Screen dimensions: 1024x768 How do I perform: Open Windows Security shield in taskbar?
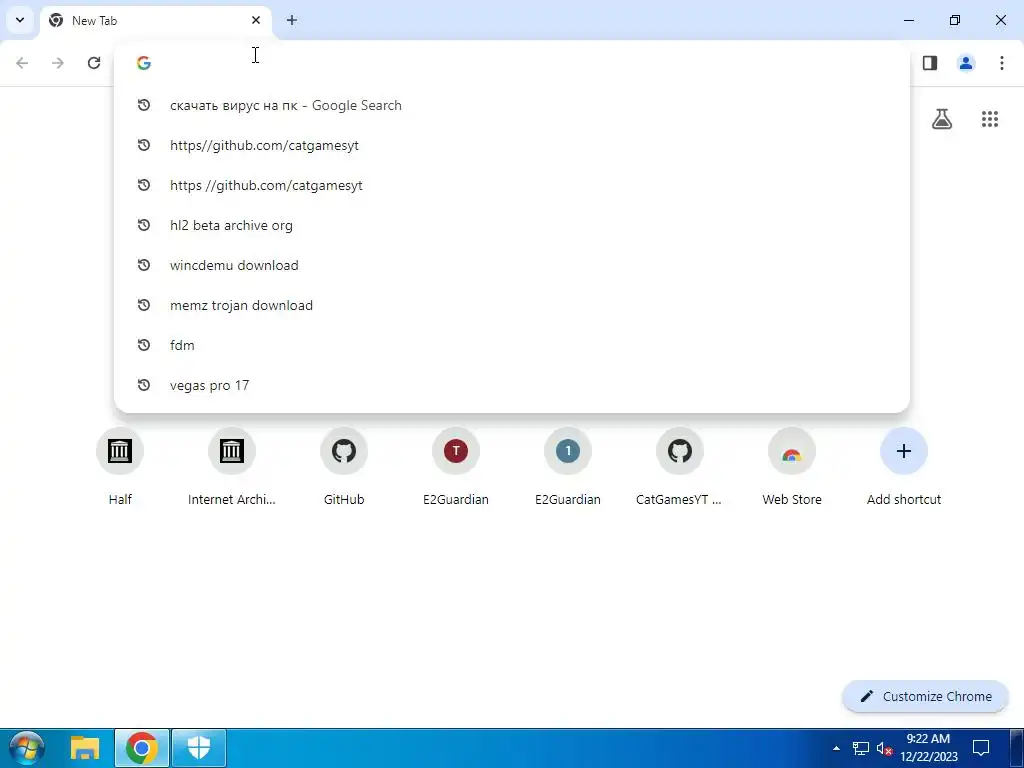coord(199,748)
